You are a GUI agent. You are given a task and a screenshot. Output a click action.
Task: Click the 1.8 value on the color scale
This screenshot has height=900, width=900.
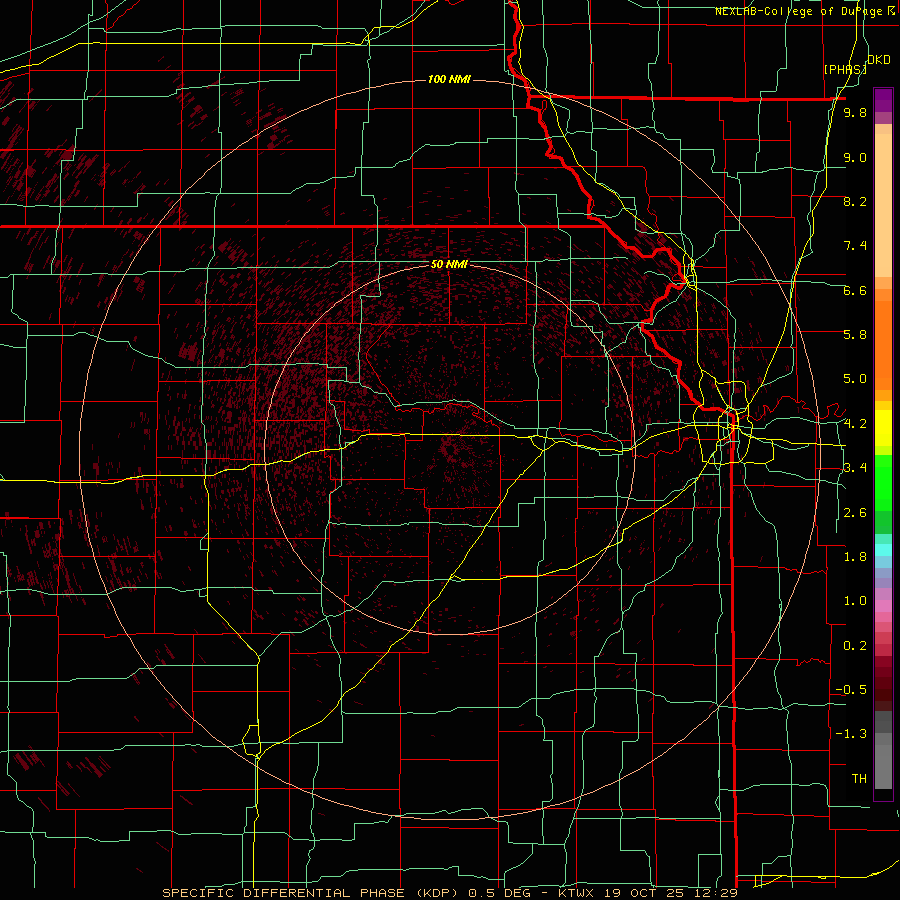click(x=855, y=557)
